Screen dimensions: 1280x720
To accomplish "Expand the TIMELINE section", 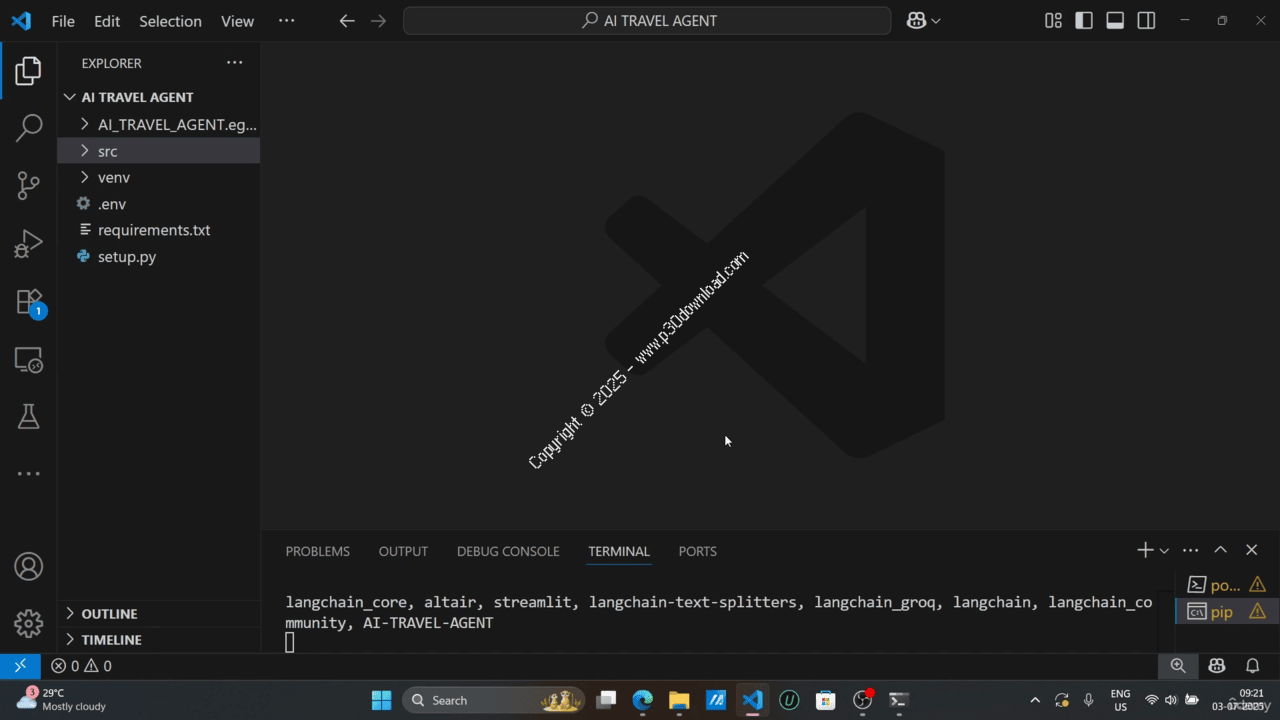I will tap(159, 639).
